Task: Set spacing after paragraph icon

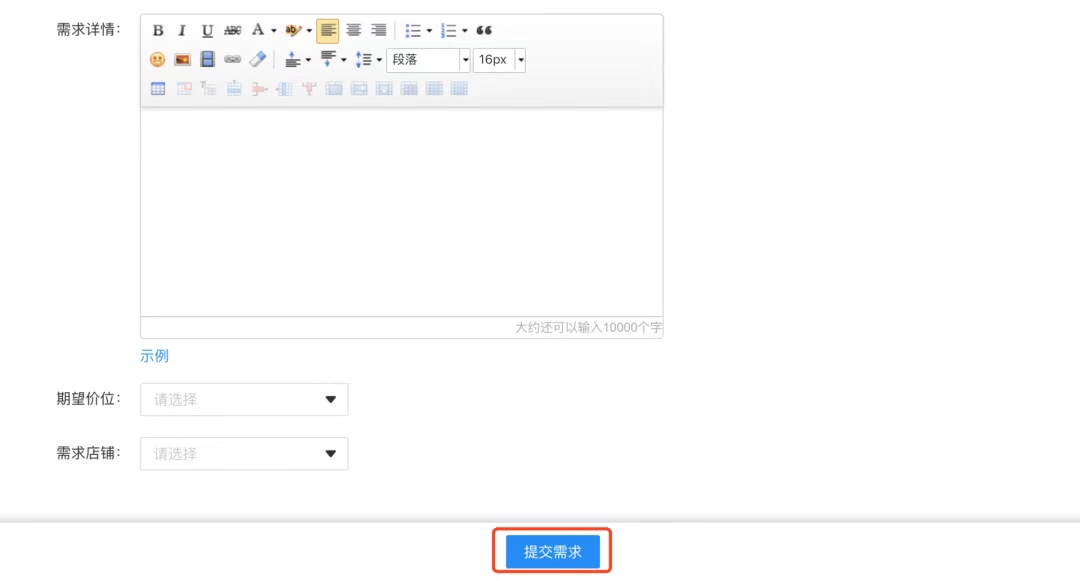Action: [329, 60]
